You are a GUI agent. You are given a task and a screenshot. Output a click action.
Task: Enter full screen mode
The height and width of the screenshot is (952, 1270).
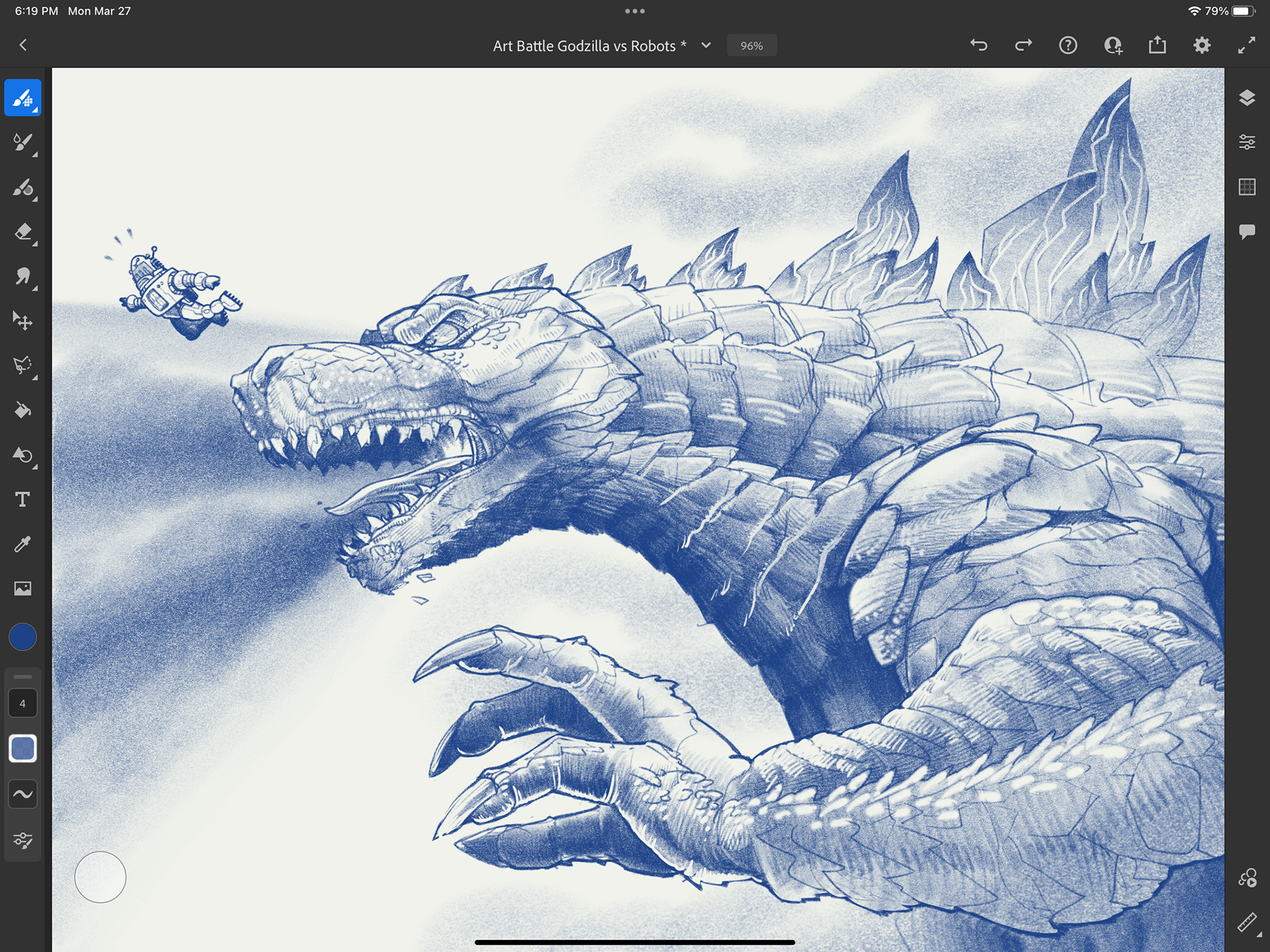[1246, 45]
